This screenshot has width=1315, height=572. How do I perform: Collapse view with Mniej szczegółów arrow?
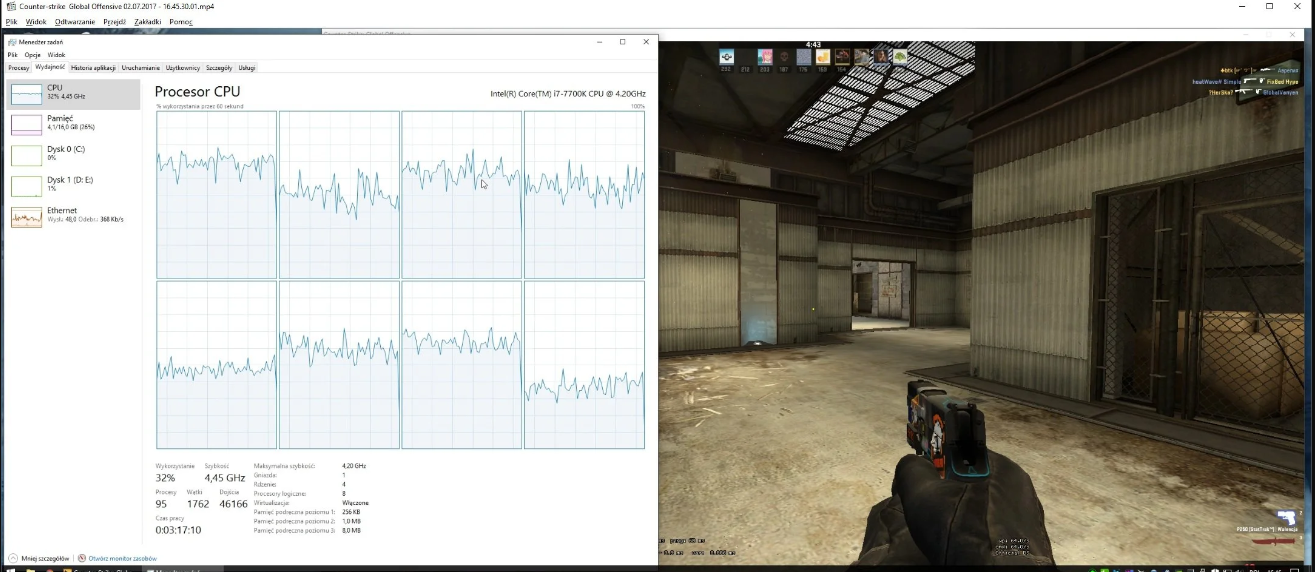[x=13, y=558]
